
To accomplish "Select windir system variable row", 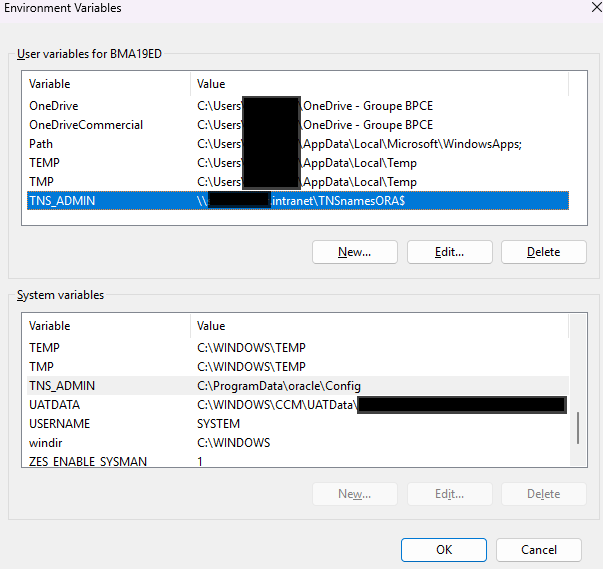I will (298, 443).
